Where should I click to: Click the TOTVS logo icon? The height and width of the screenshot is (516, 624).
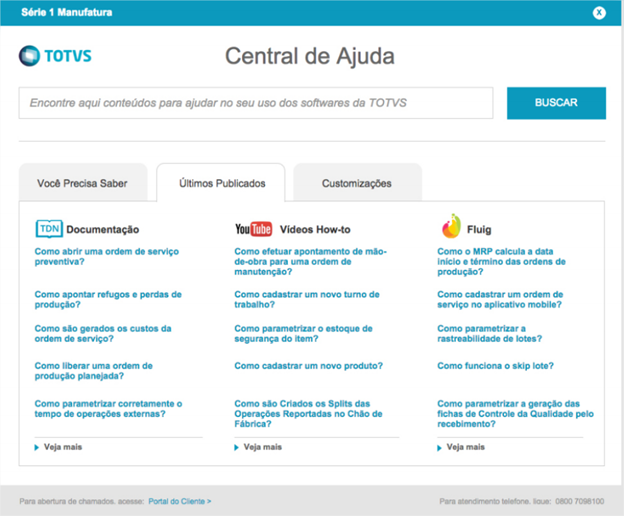tap(29, 56)
